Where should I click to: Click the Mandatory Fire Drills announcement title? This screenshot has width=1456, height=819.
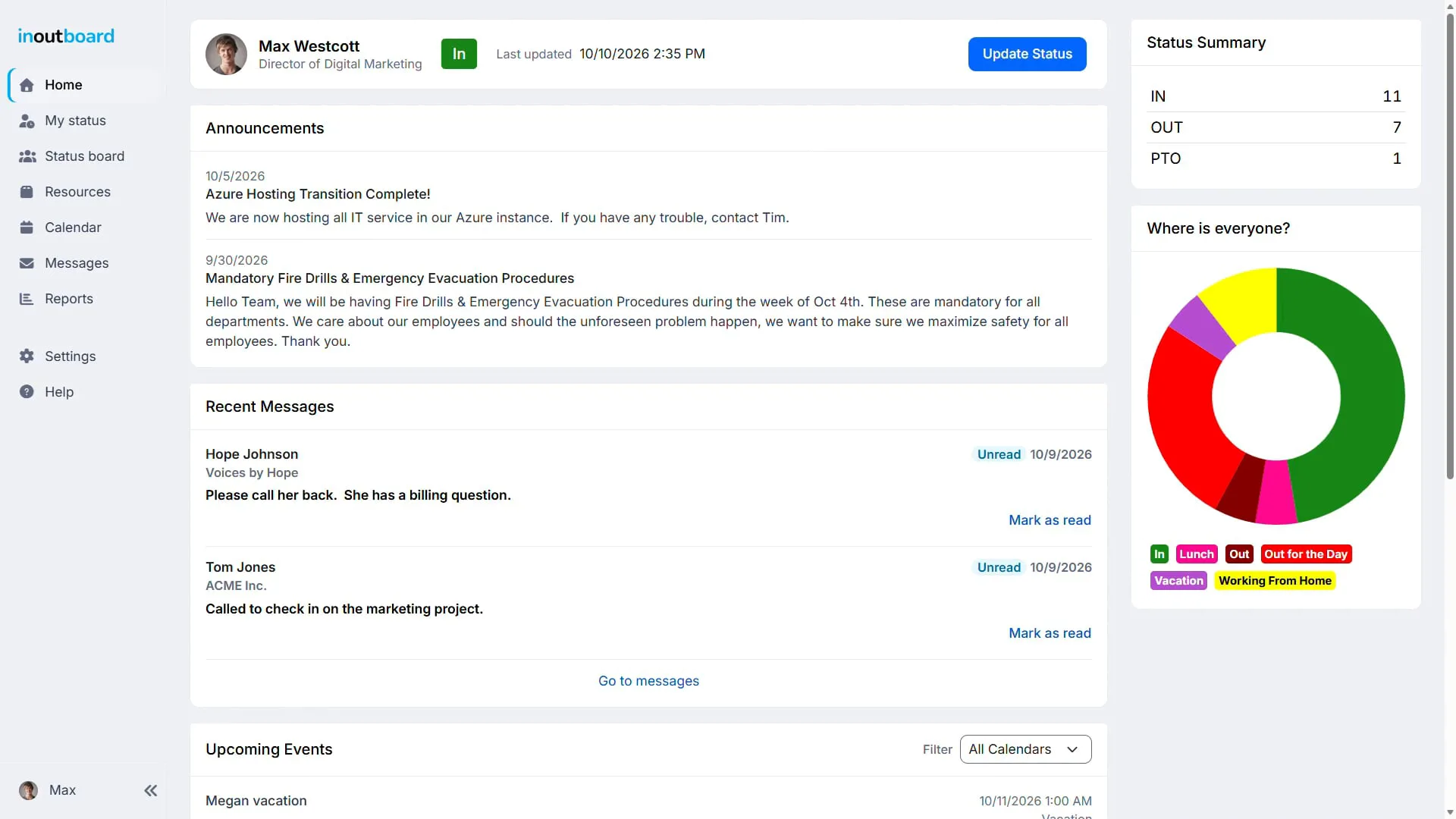click(390, 278)
